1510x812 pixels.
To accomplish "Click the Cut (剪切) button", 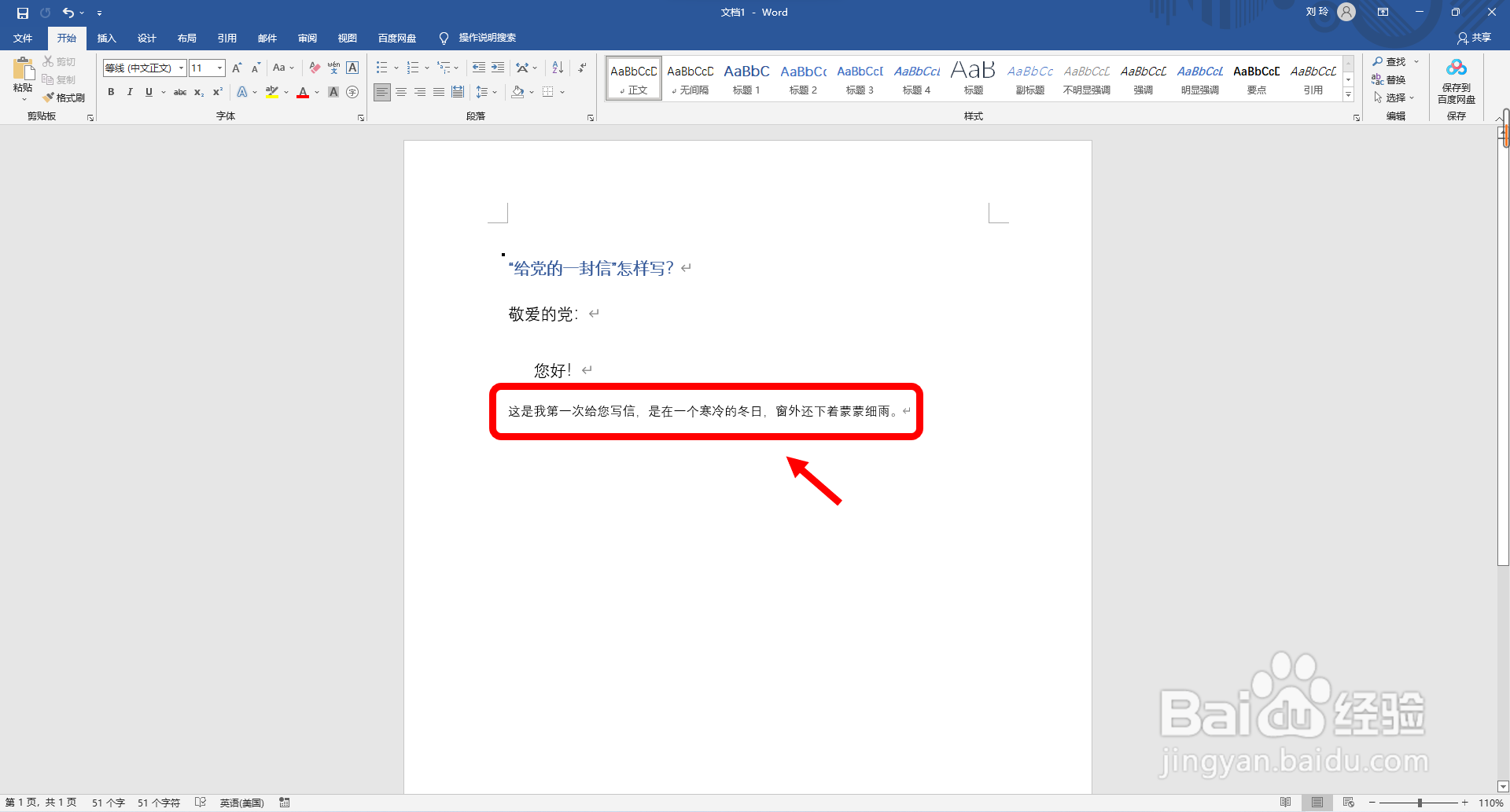I will pos(60,61).
